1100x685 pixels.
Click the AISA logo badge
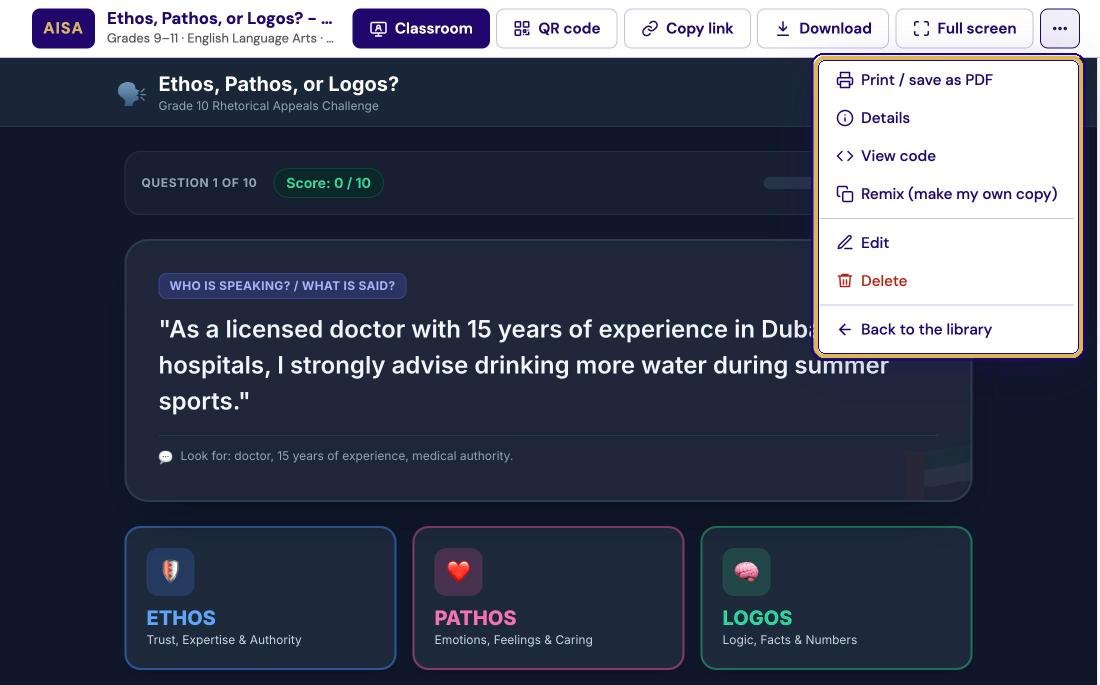[63, 28]
